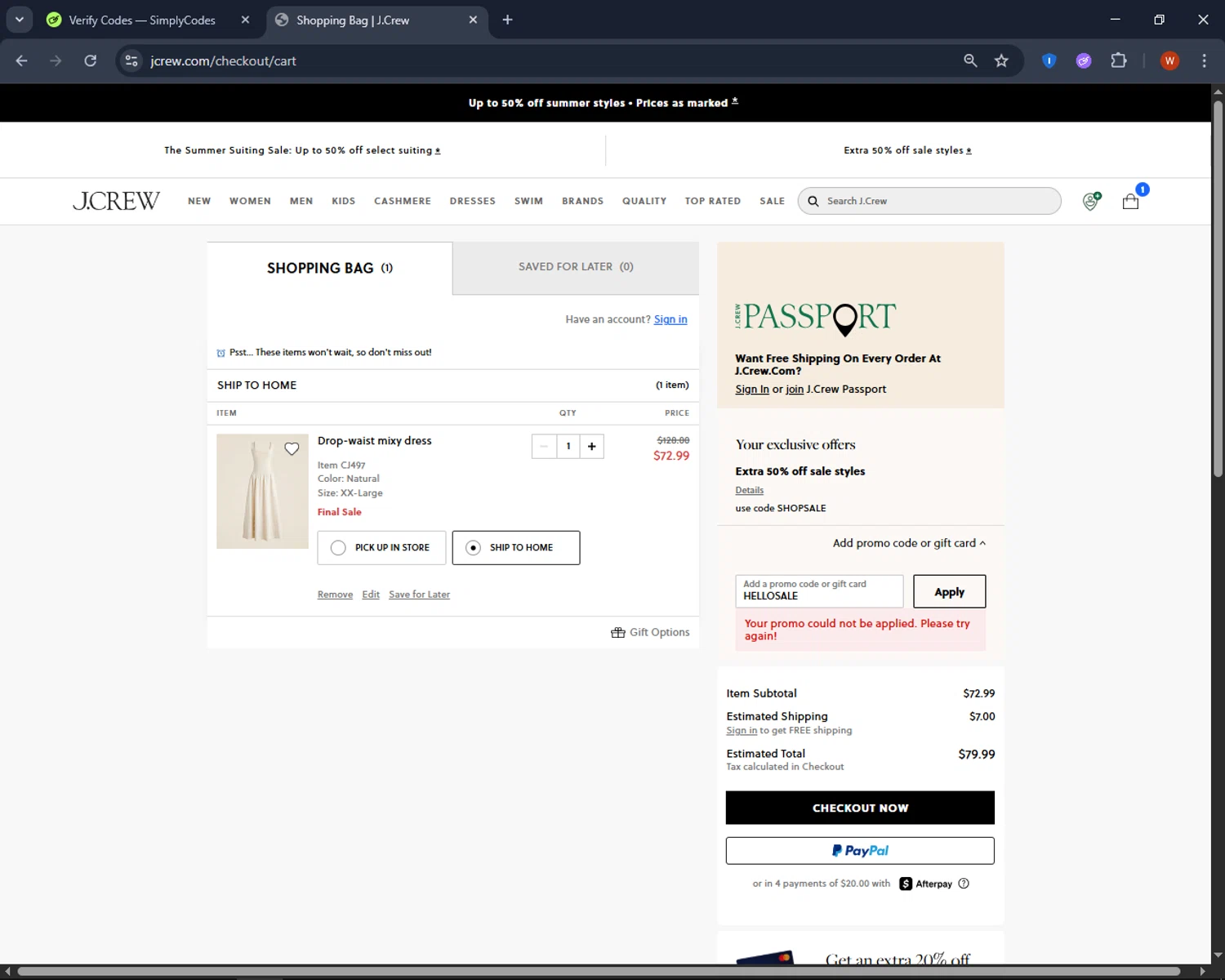The image size is (1225, 980).
Task: Click Sign In link in Passport box
Action: point(752,390)
